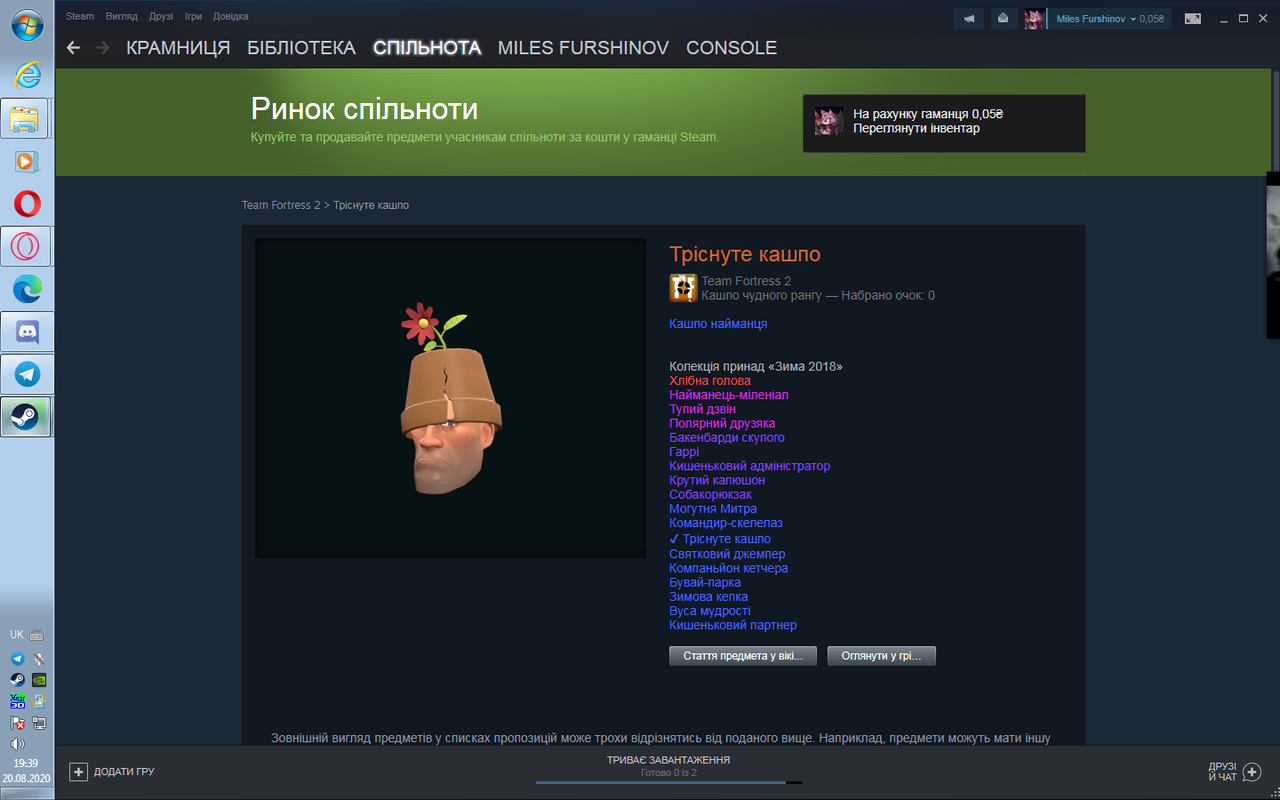The height and width of the screenshot is (800, 1280).
Task: Open Гаррі item link
Action: tap(684, 452)
